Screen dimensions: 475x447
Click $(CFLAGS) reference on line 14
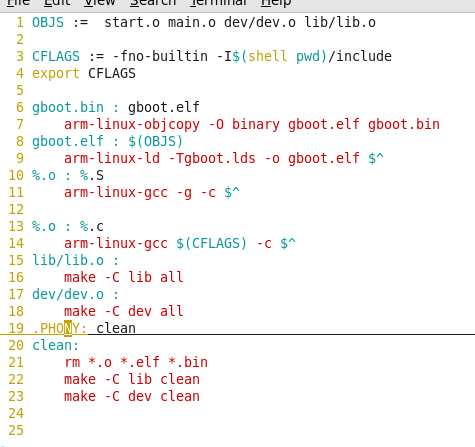pos(212,243)
